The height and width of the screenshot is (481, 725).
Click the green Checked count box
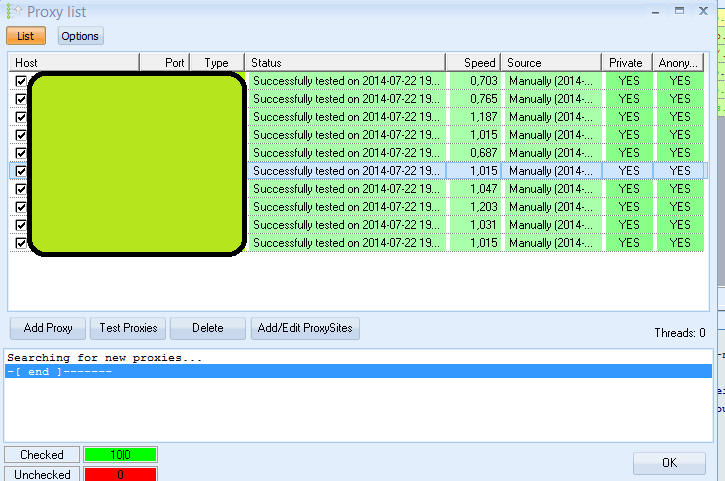(120, 455)
